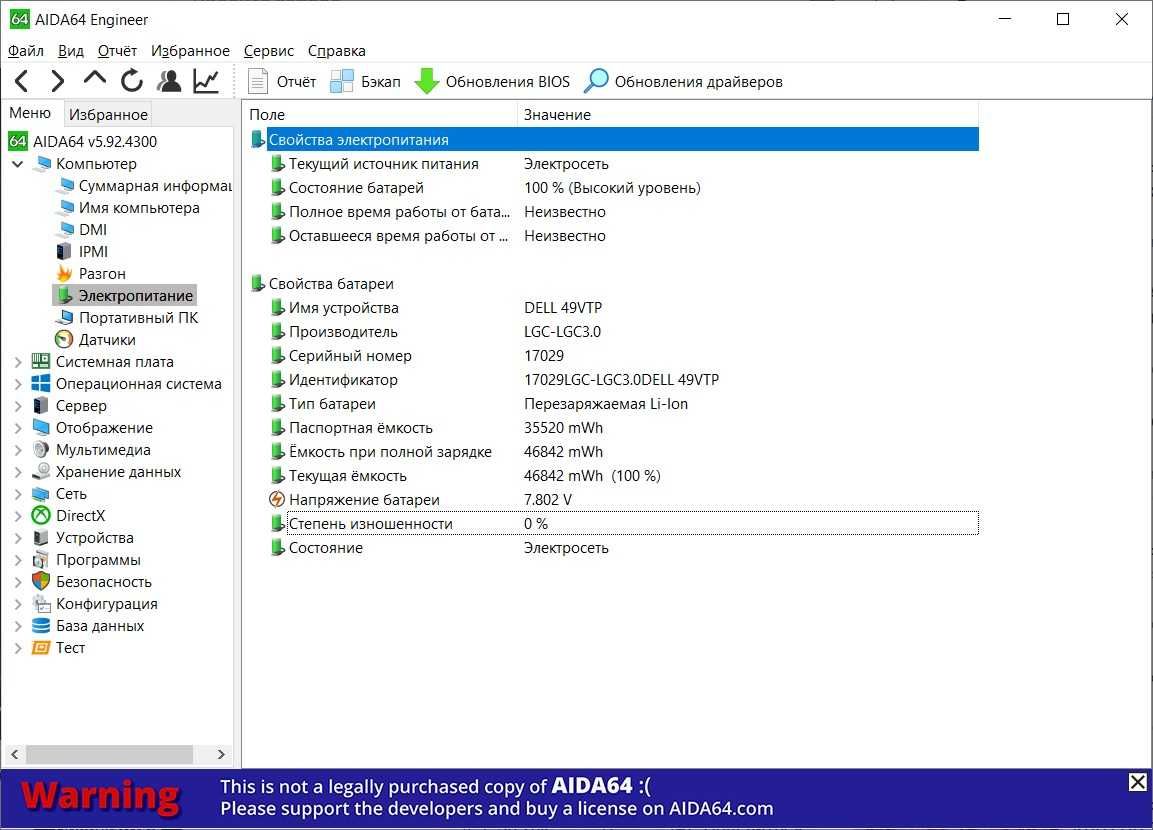The width and height of the screenshot is (1153, 830).
Task: Click the Программы tree icon
Action: (41, 559)
